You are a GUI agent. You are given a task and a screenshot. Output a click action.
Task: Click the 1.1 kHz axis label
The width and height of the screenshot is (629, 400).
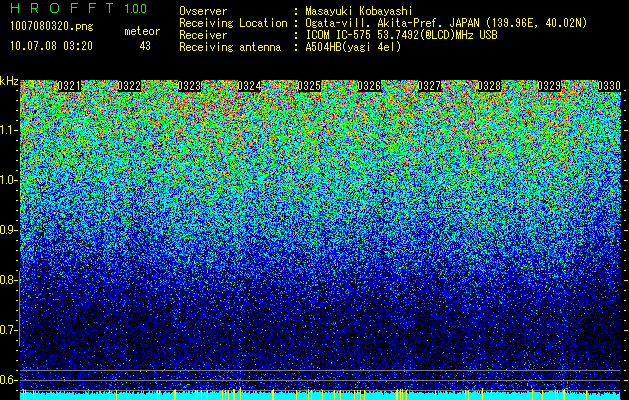[x=8, y=130]
